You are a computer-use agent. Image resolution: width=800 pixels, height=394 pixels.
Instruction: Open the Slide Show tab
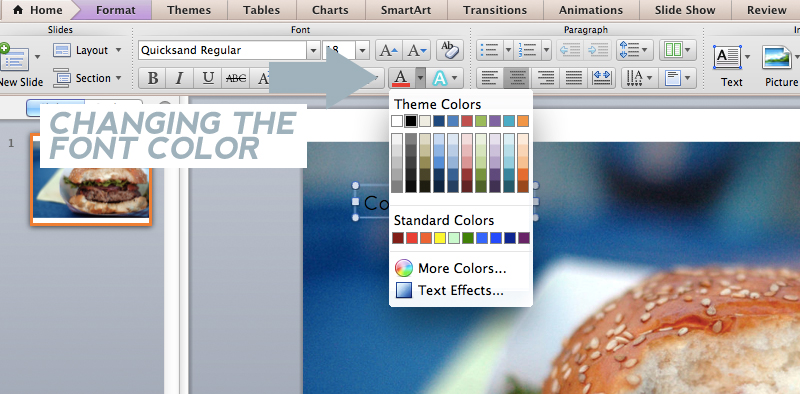685,10
